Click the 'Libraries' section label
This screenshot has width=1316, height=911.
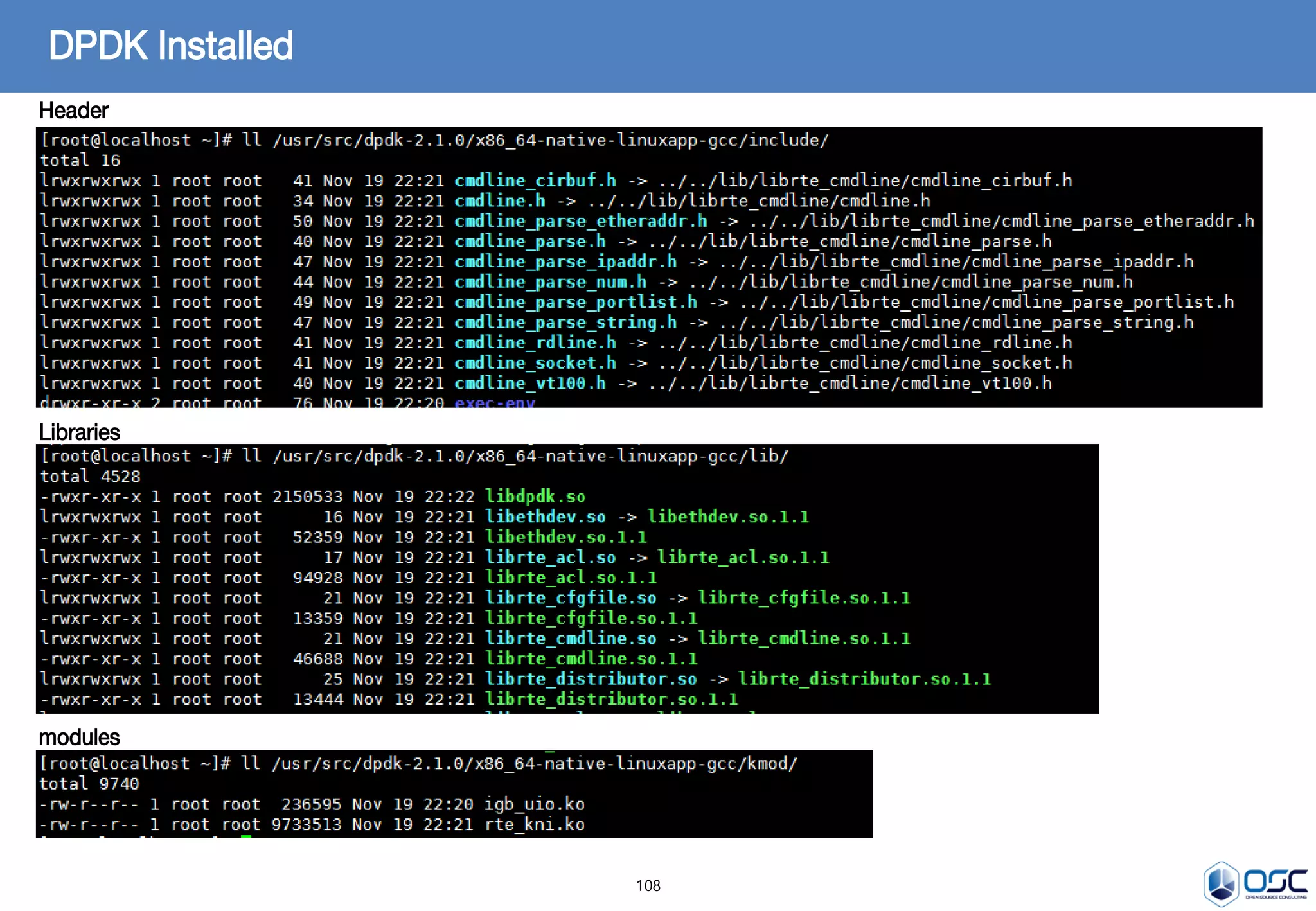(79, 432)
